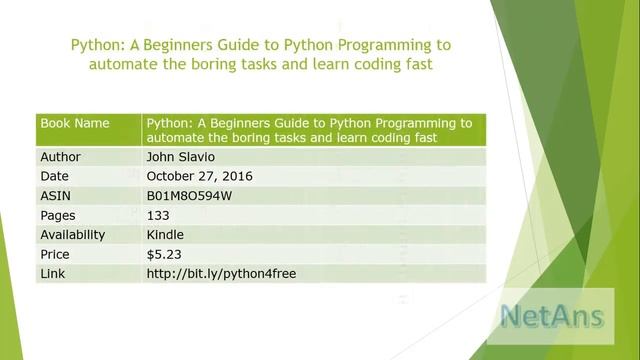Click the pages value '133'

pos(158,215)
